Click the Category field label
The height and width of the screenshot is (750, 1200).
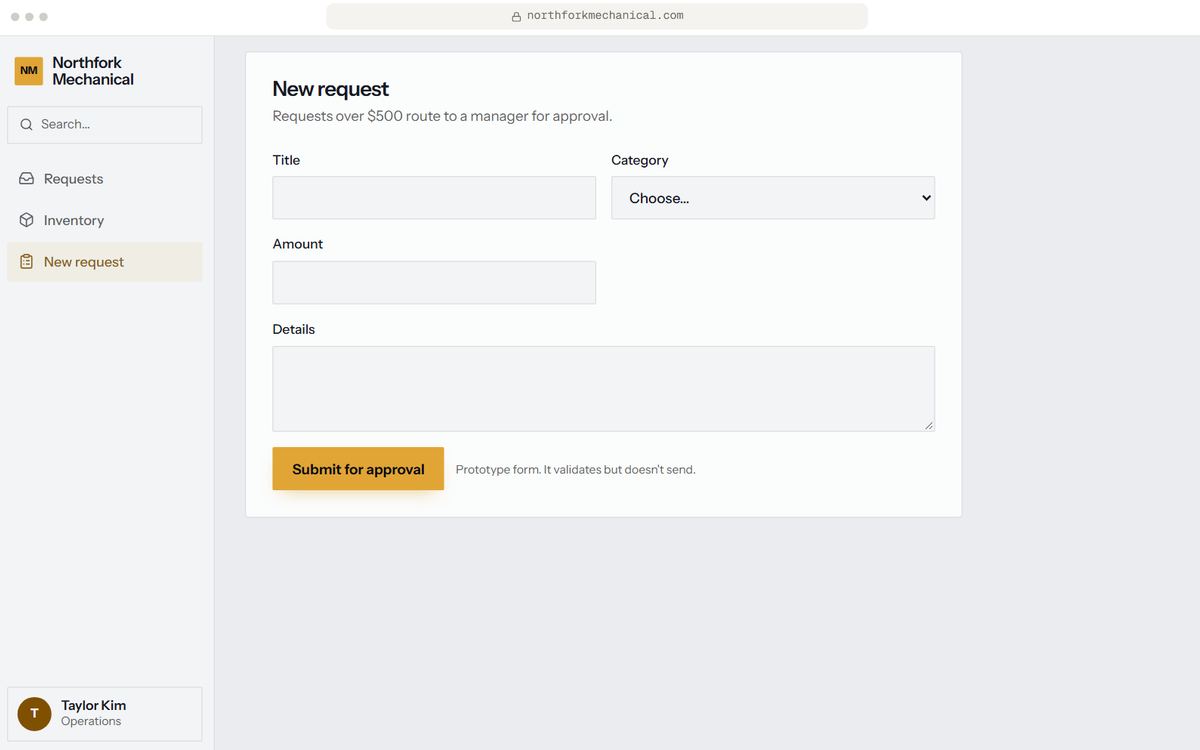[640, 160]
